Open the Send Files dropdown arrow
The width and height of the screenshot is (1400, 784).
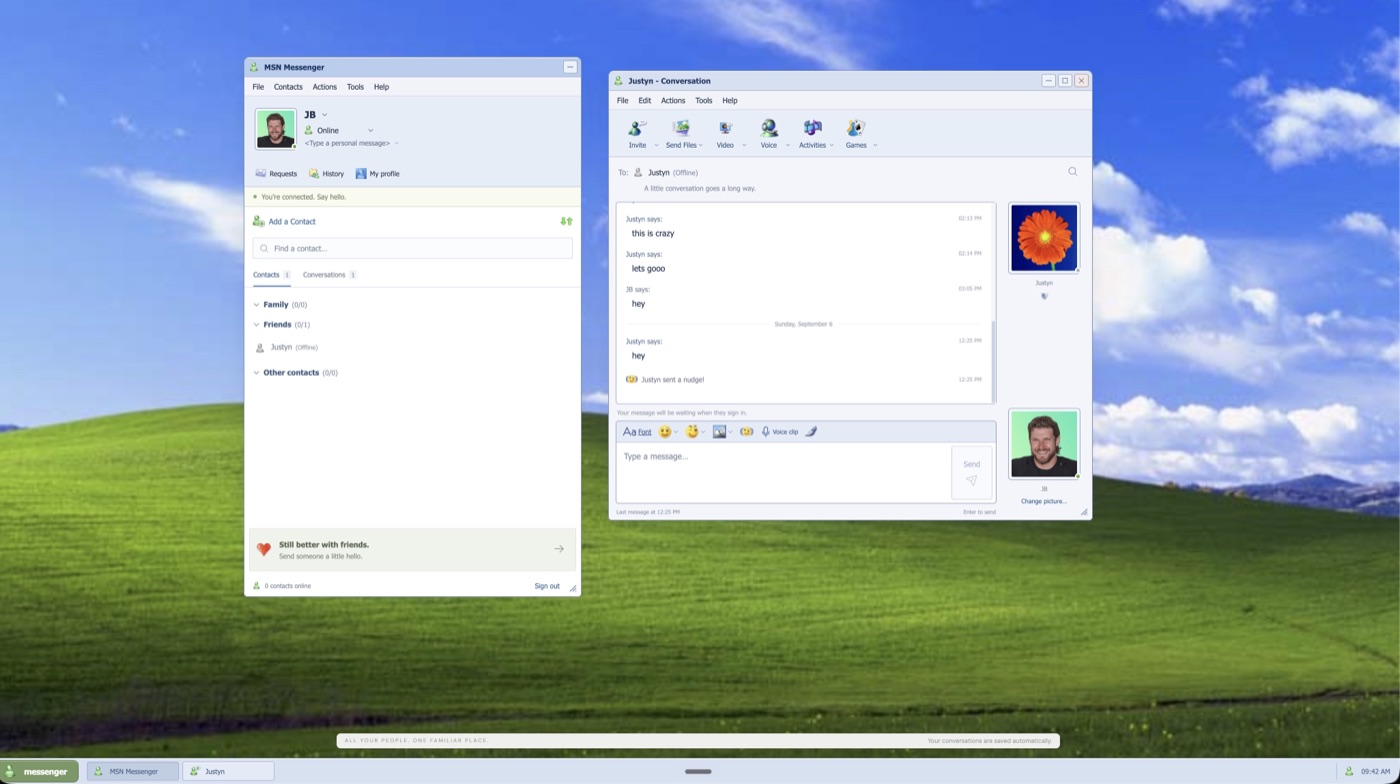click(x=700, y=146)
